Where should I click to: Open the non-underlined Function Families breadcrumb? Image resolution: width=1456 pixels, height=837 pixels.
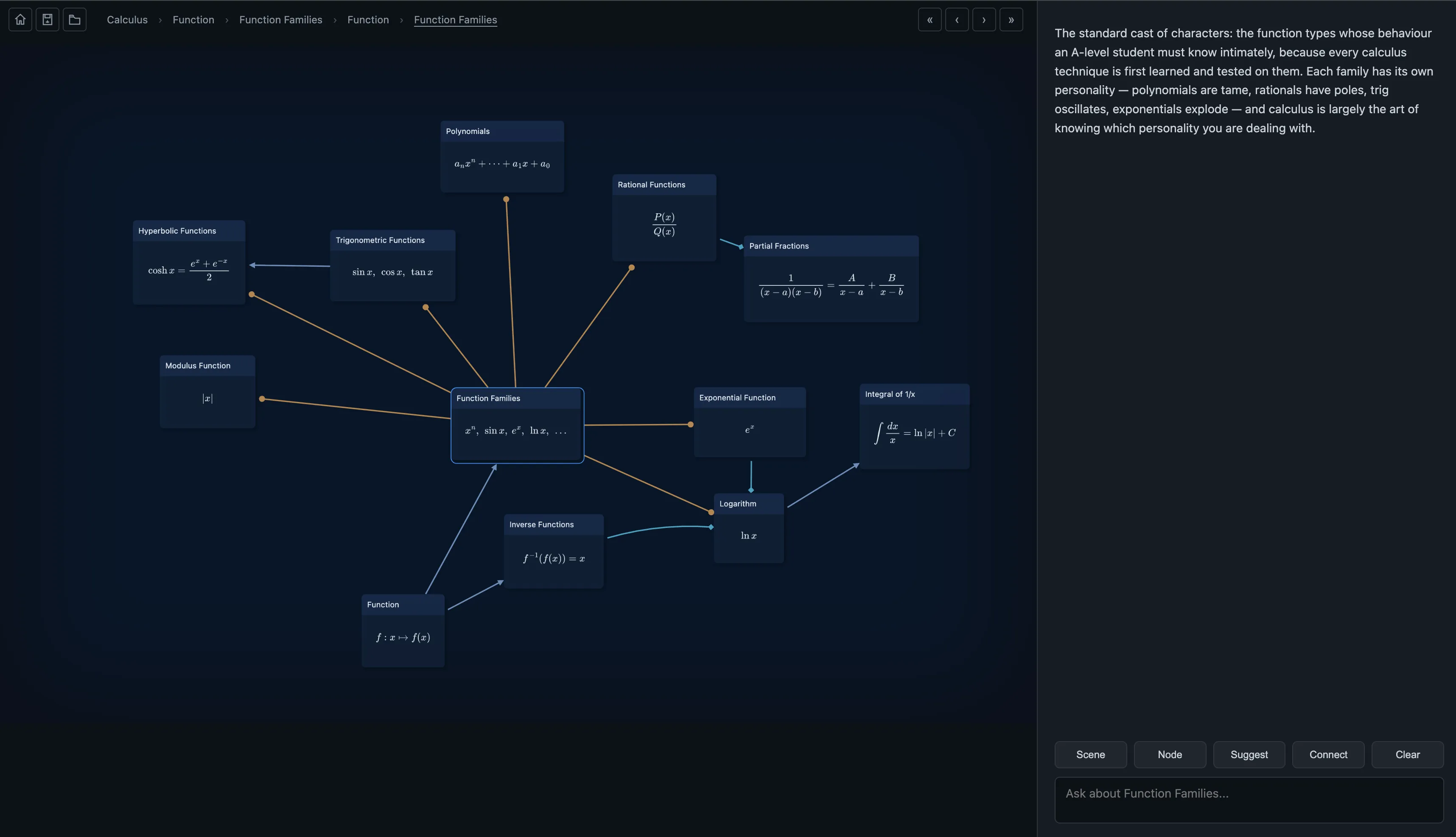[x=280, y=20]
